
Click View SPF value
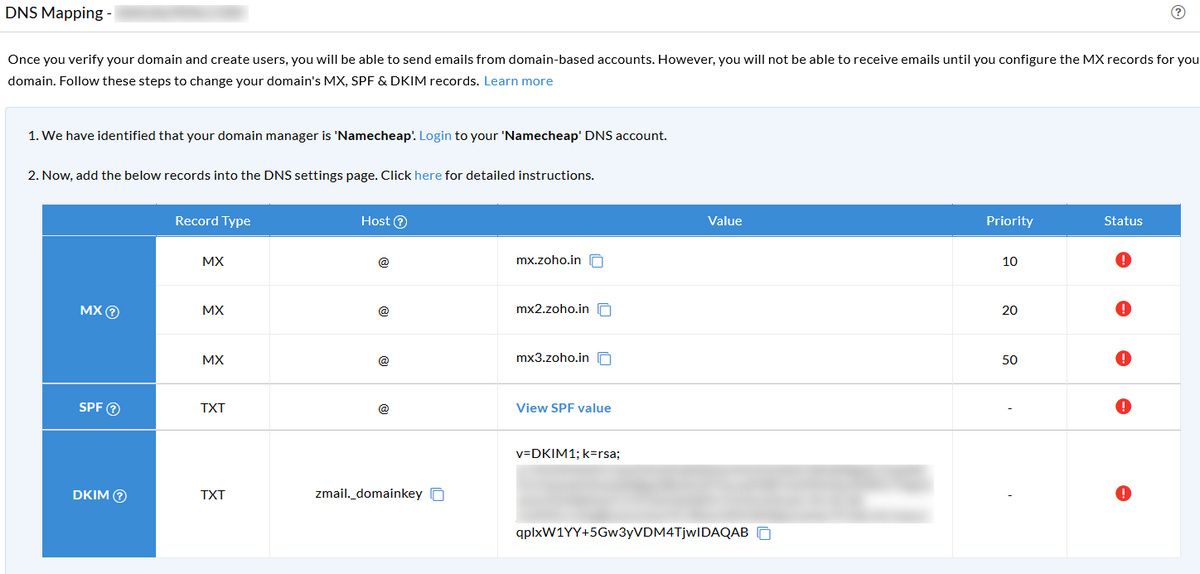(x=563, y=408)
